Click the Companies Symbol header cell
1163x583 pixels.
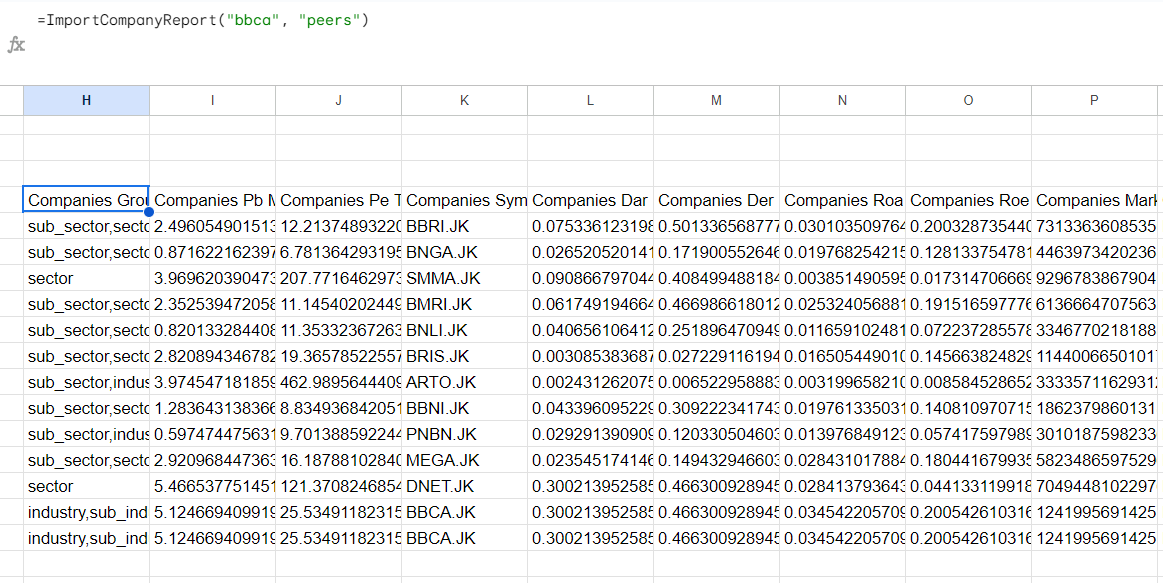click(464, 200)
